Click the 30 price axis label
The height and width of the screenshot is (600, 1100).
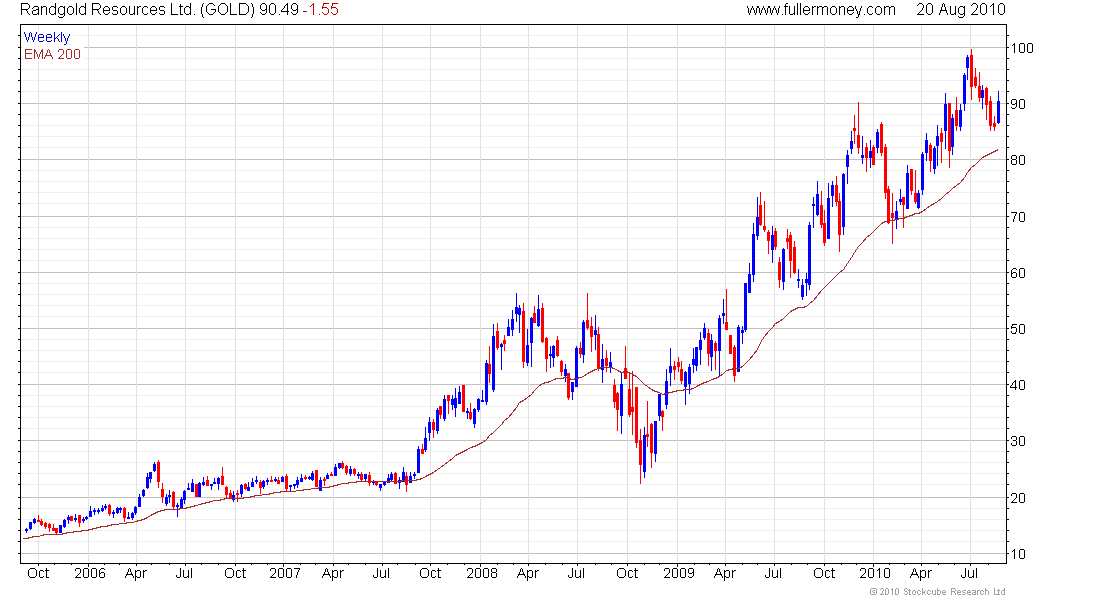(1017, 441)
